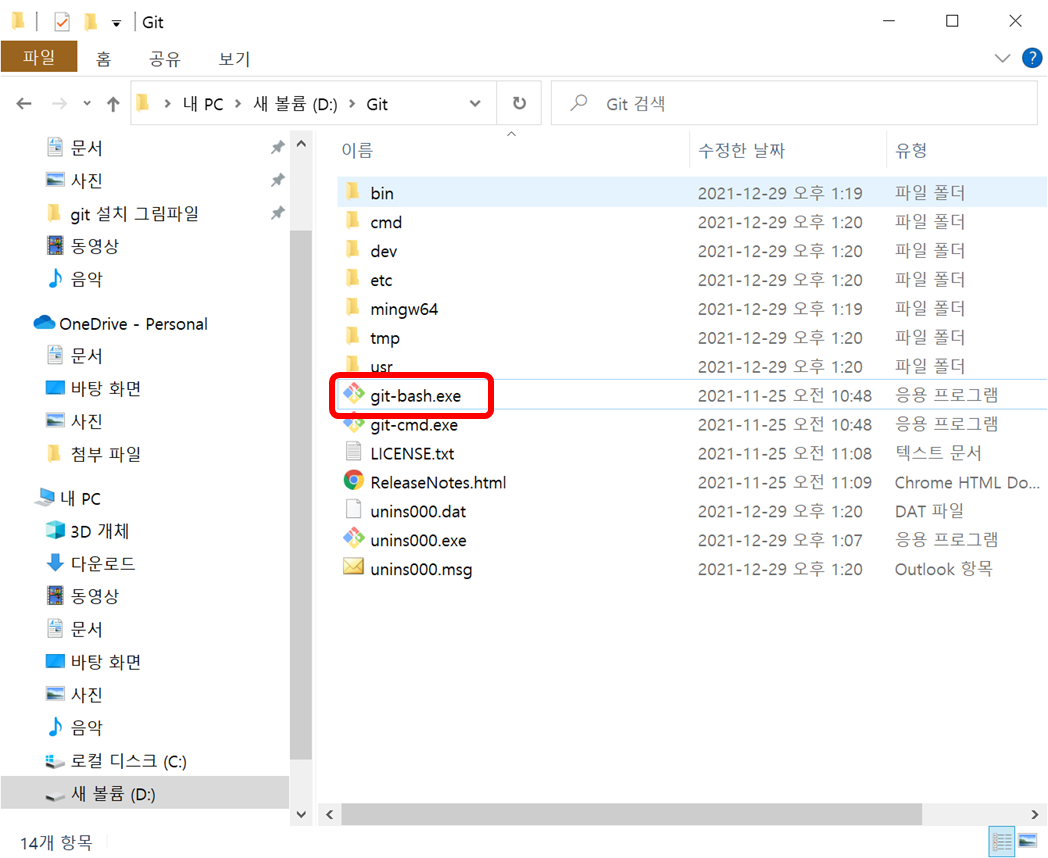Image resolution: width=1048 pixels, height=858 pixels.
Task: Switch to large icons view layout
Action: 1028,841
